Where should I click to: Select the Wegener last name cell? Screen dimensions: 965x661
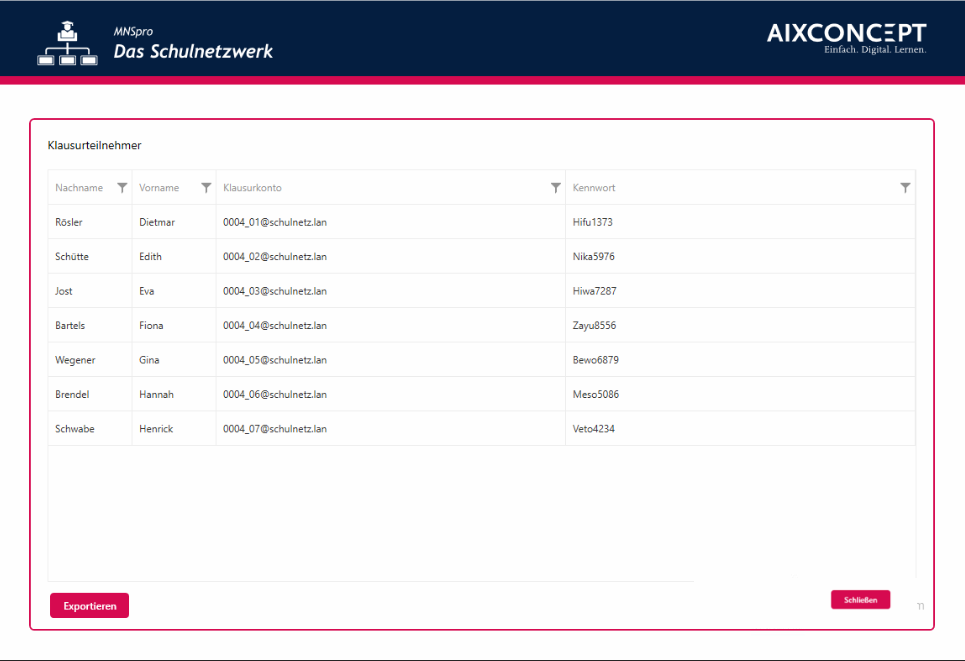tap(77, 360)
